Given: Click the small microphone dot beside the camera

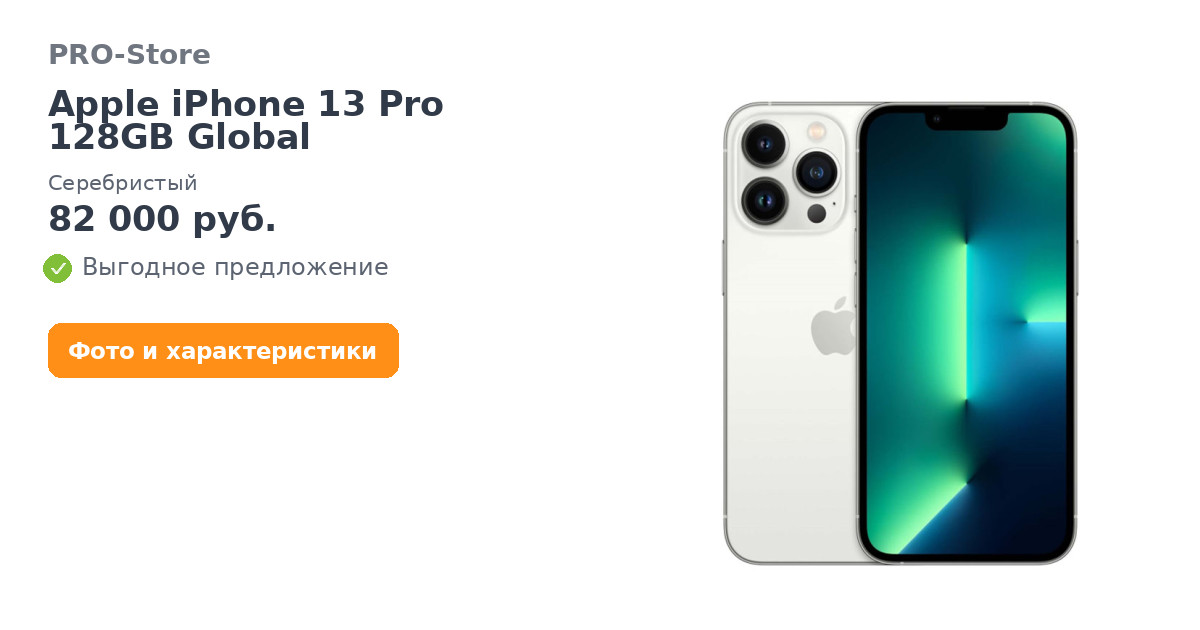Looking at the screenshot, I should coord(834,204).
